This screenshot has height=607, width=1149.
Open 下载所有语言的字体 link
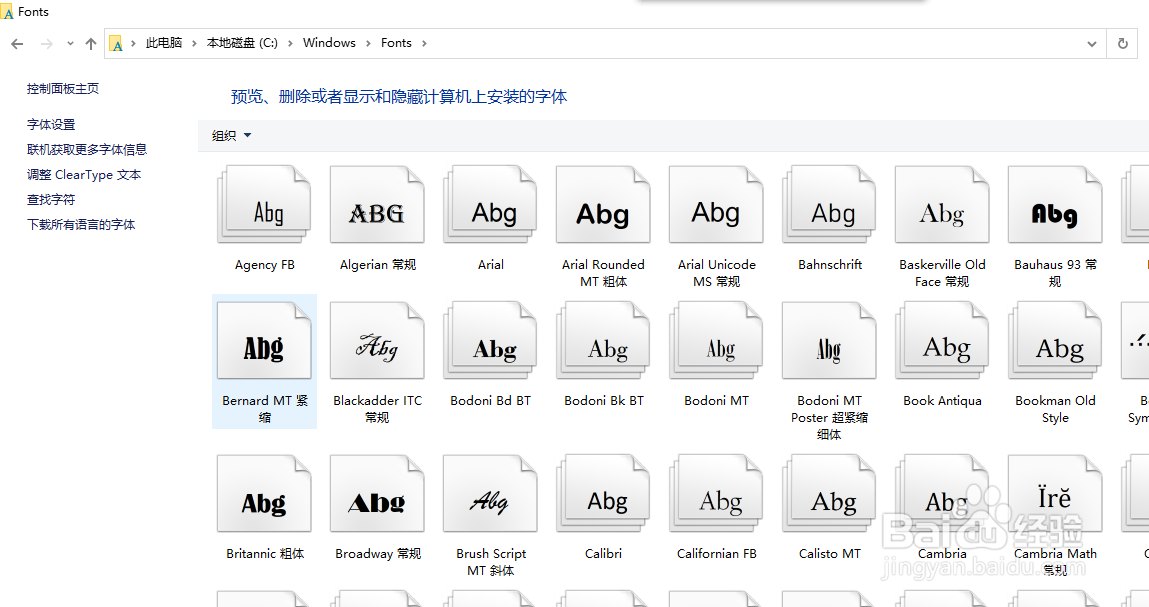click(x=81, y=224)
